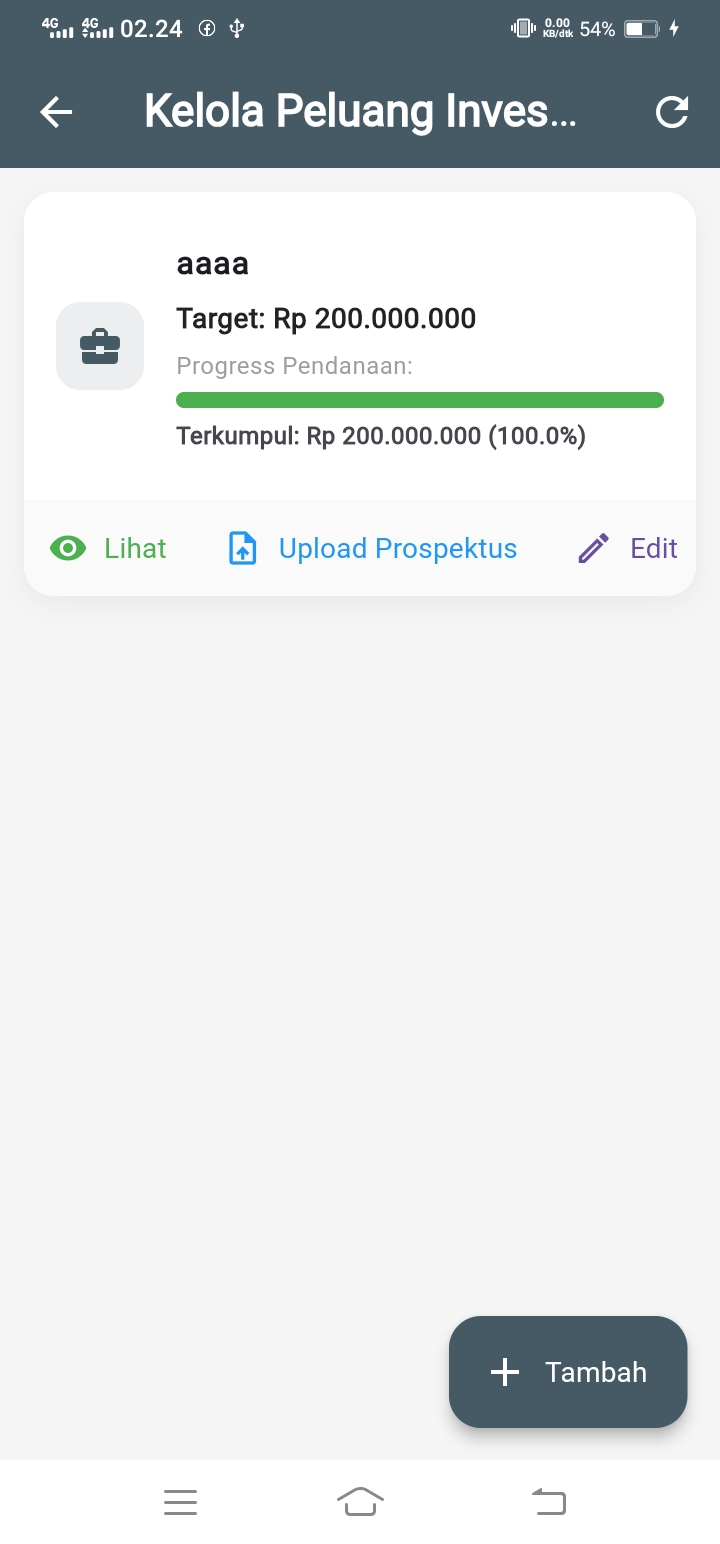Click the green funding progress bar
Image resolution: width=720 pixels, height=1544 pixels.
pyautogui.click(x=420, y=400)
